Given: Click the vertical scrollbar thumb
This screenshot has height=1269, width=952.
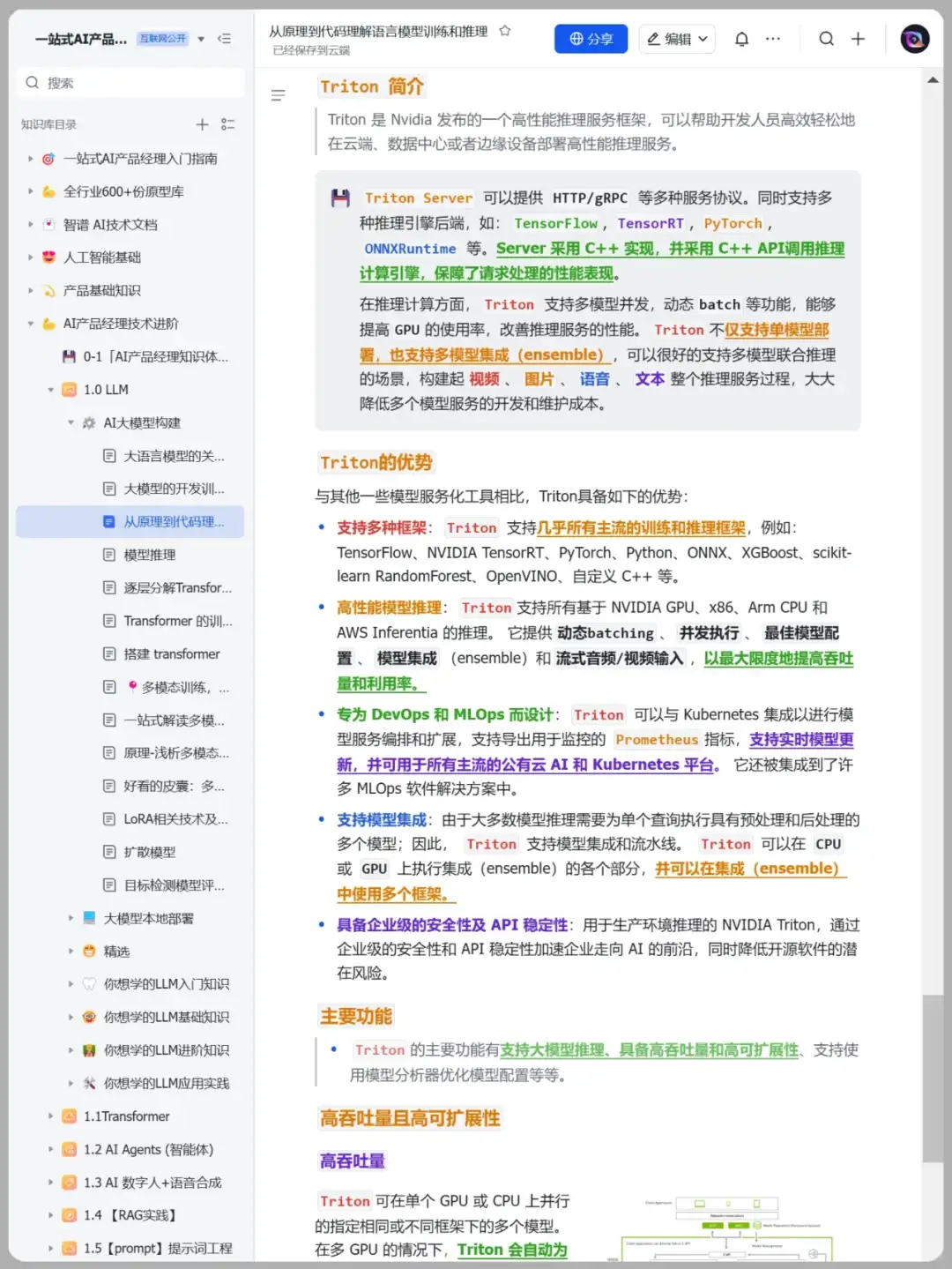Looking at the screenshot, I should click(x=932, y=1078).
